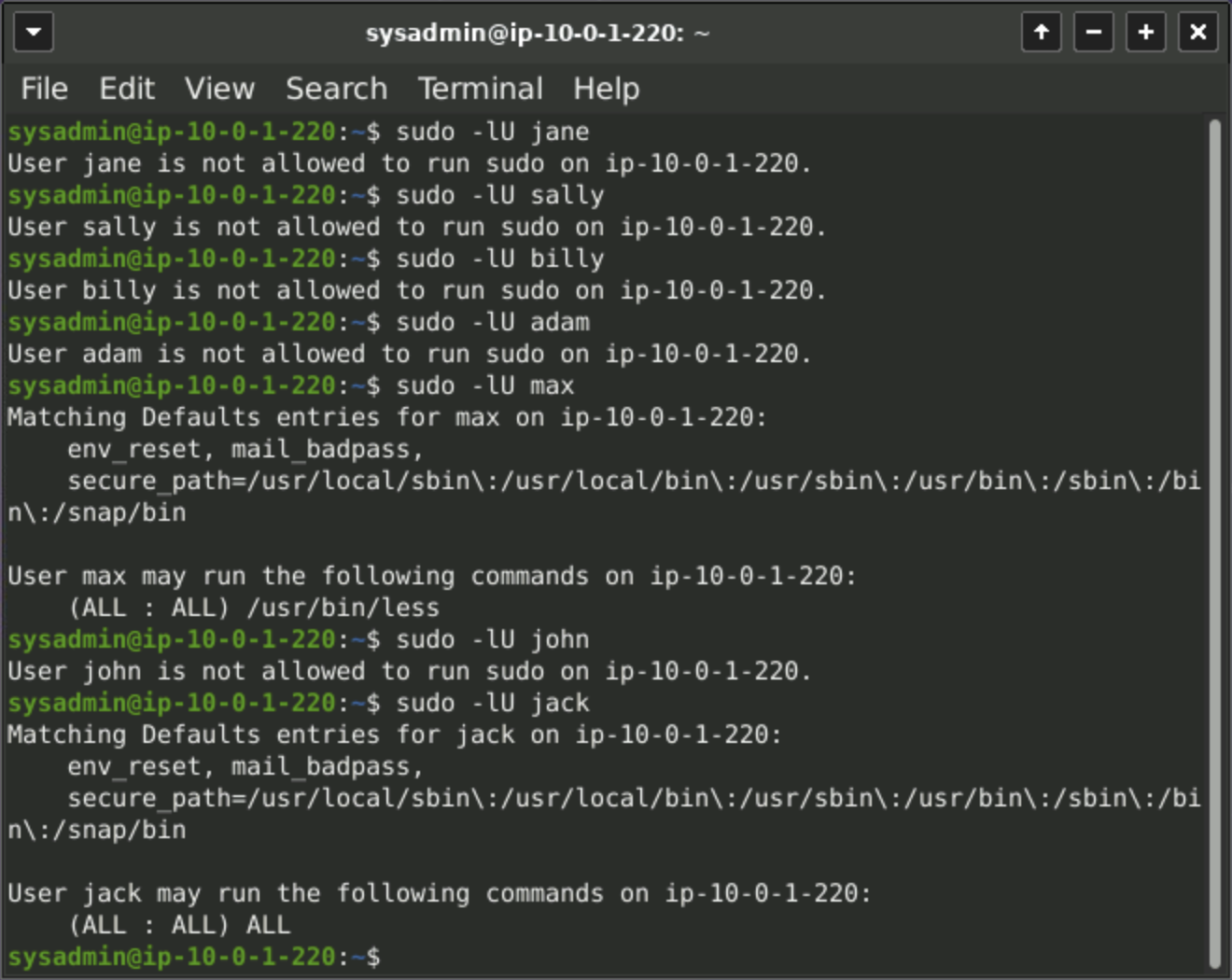Open the View menu
The height and width of the screenshot is (980, 1232).
tap(219, 89)
